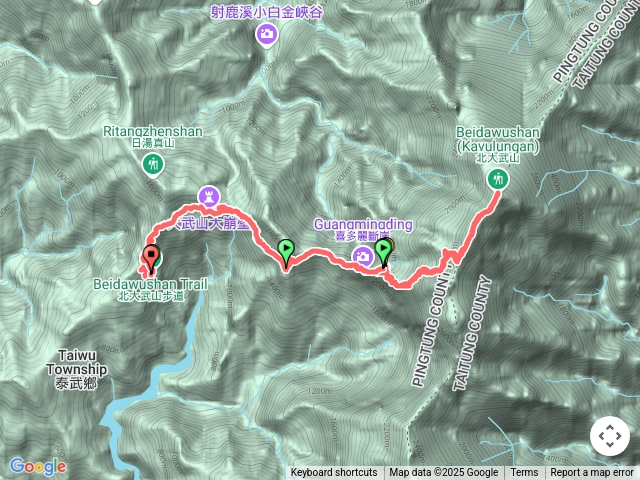Viewport: 640px width, 480px height.
Task: Click the red trail summit endpoint
Action: tap(497, 193)
